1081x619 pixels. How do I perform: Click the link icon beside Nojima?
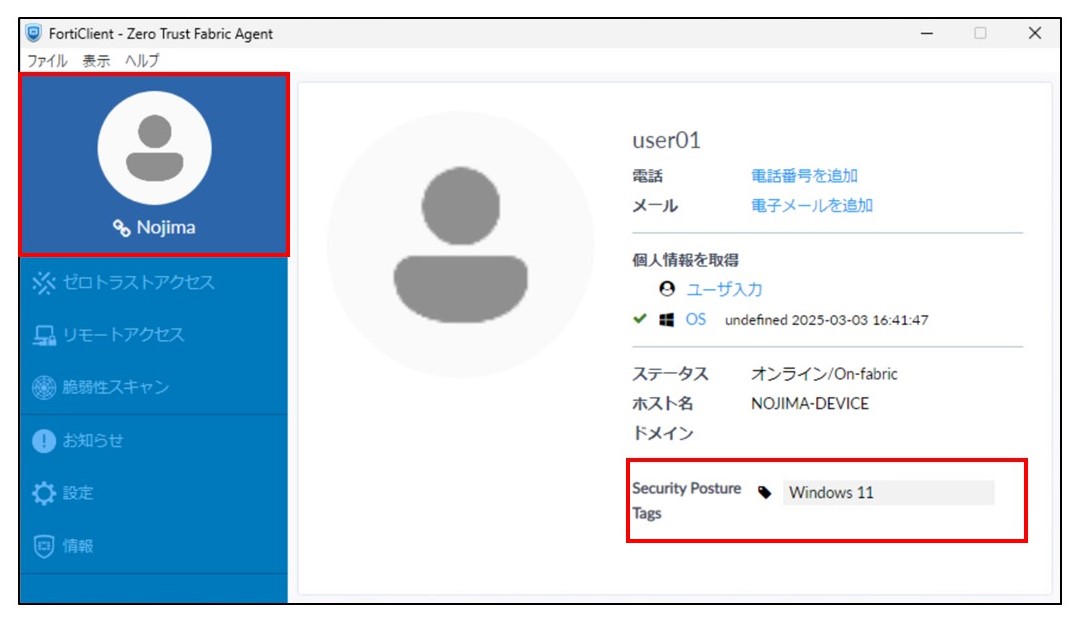tap(121, 228)
